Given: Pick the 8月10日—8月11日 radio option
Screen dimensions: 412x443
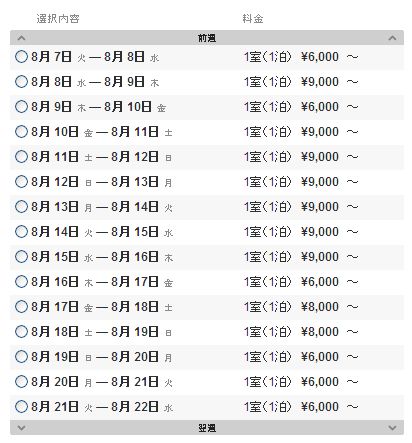Looking at the screenshot, I should click(x=21, y=132).
